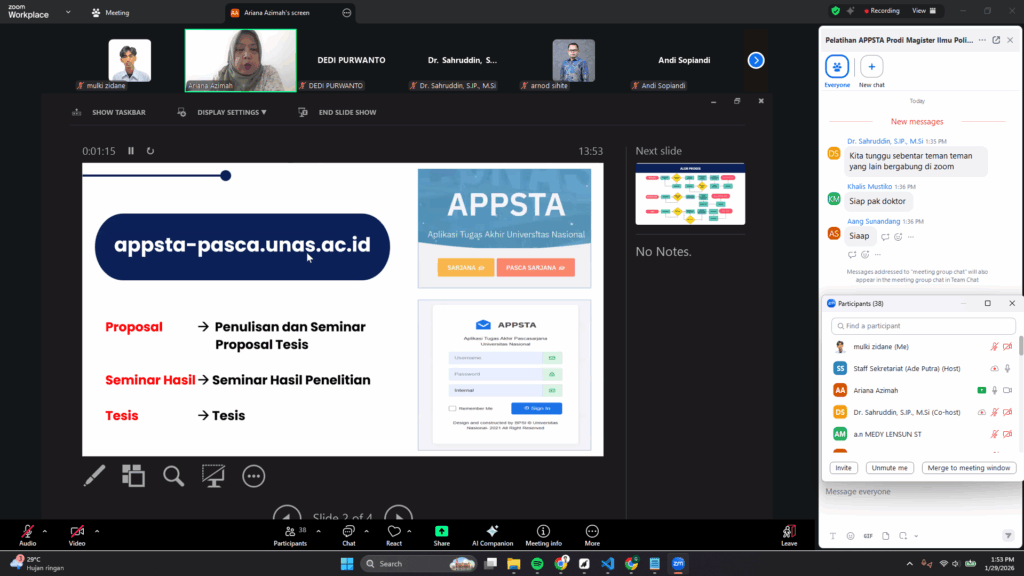Turn on camera with Video button

[x=77, y=535]
